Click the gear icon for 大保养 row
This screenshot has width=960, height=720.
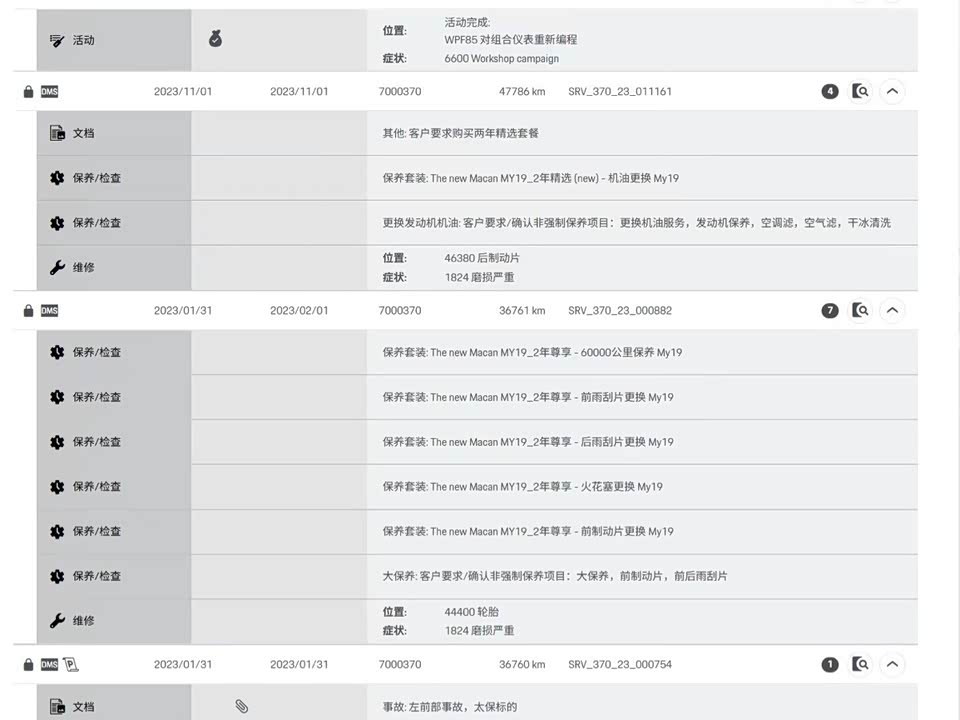click(x=57, y=576)
